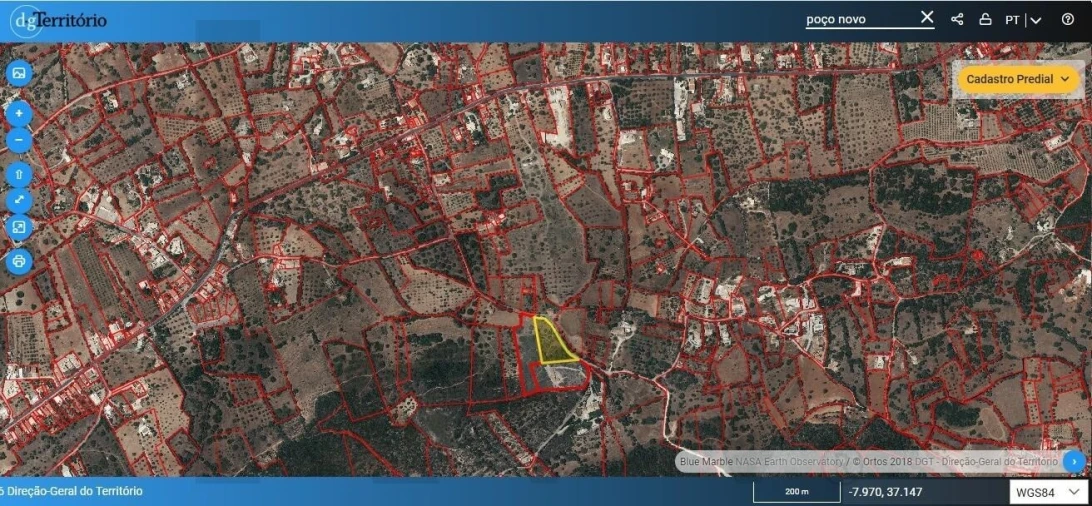The image size is (1092, 506).
Task: Zoom in with the plus button
Action: 19,114
